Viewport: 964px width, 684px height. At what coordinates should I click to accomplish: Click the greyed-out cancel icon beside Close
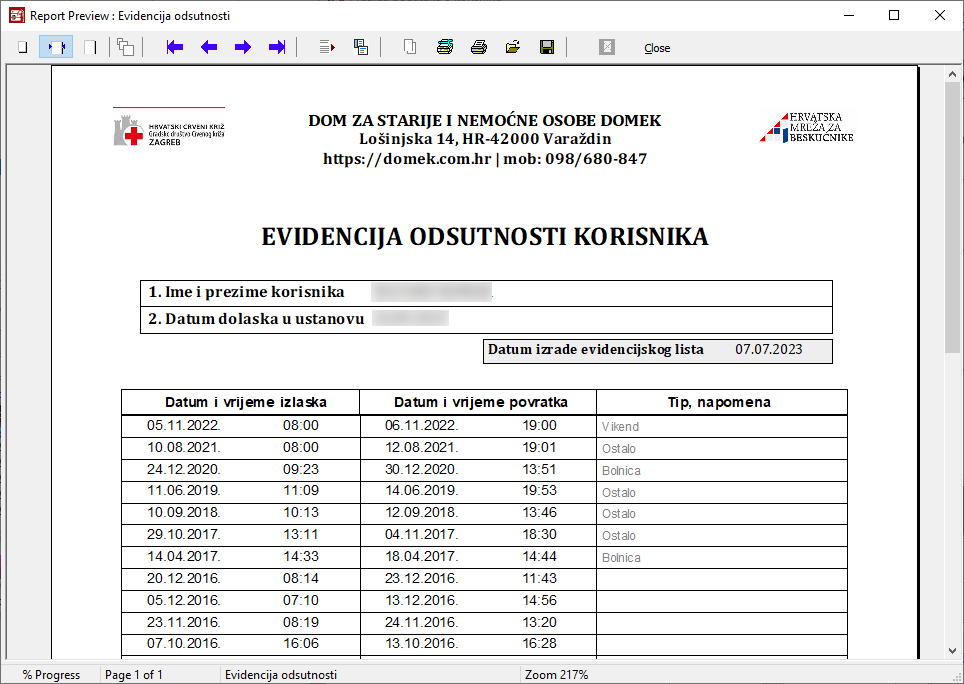click(607, 47)
